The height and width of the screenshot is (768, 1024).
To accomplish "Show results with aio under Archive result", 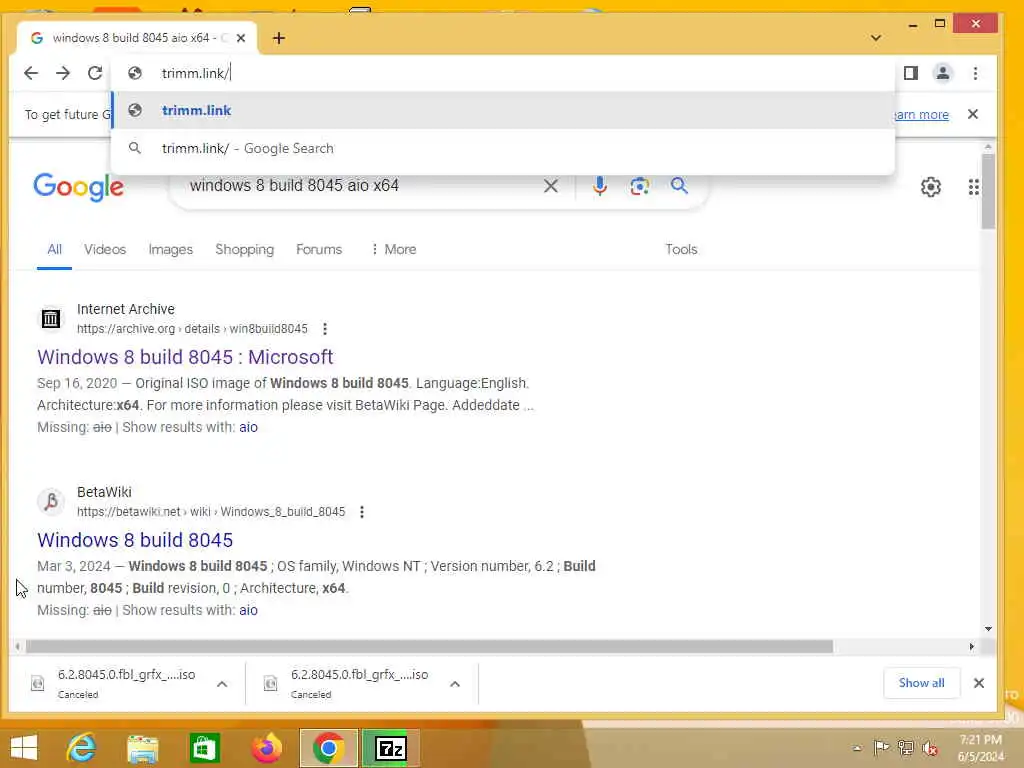I will coord(248,427).
